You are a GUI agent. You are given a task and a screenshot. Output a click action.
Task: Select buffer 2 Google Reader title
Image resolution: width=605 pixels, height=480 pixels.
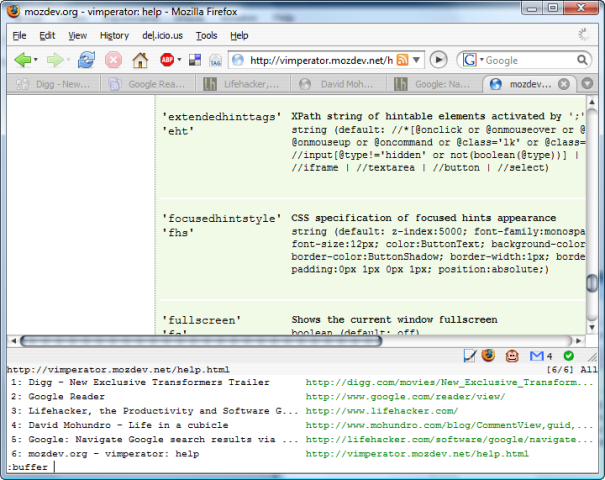66,397
